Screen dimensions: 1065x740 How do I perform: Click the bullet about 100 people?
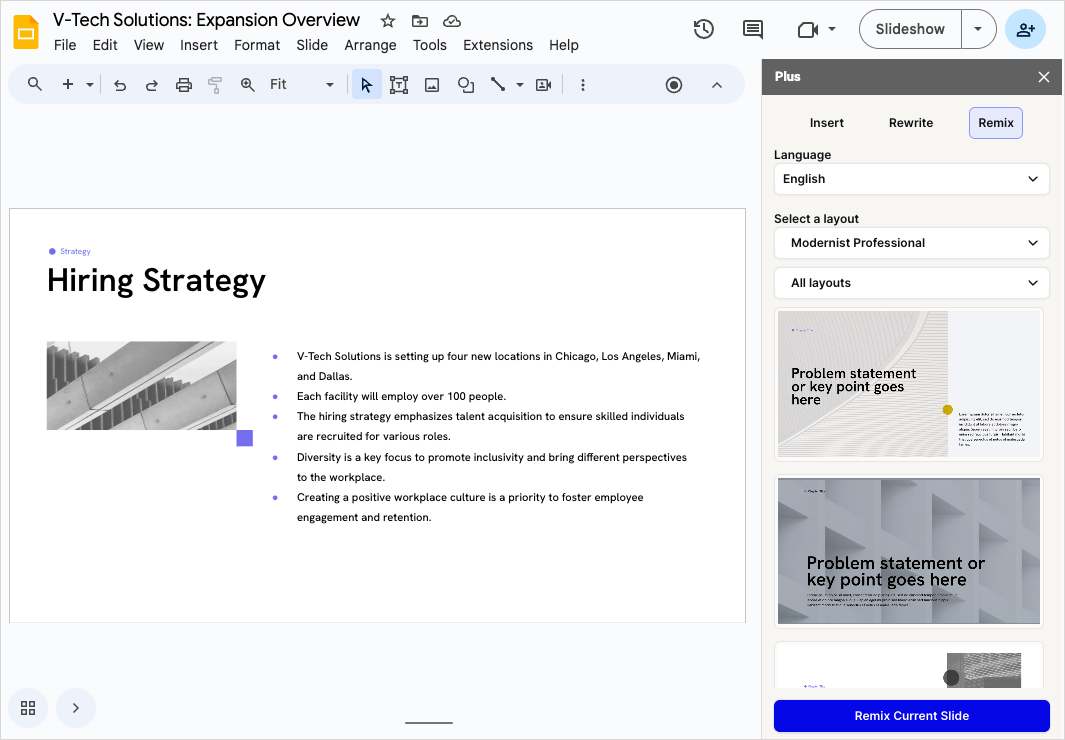[x=401, y=396]
